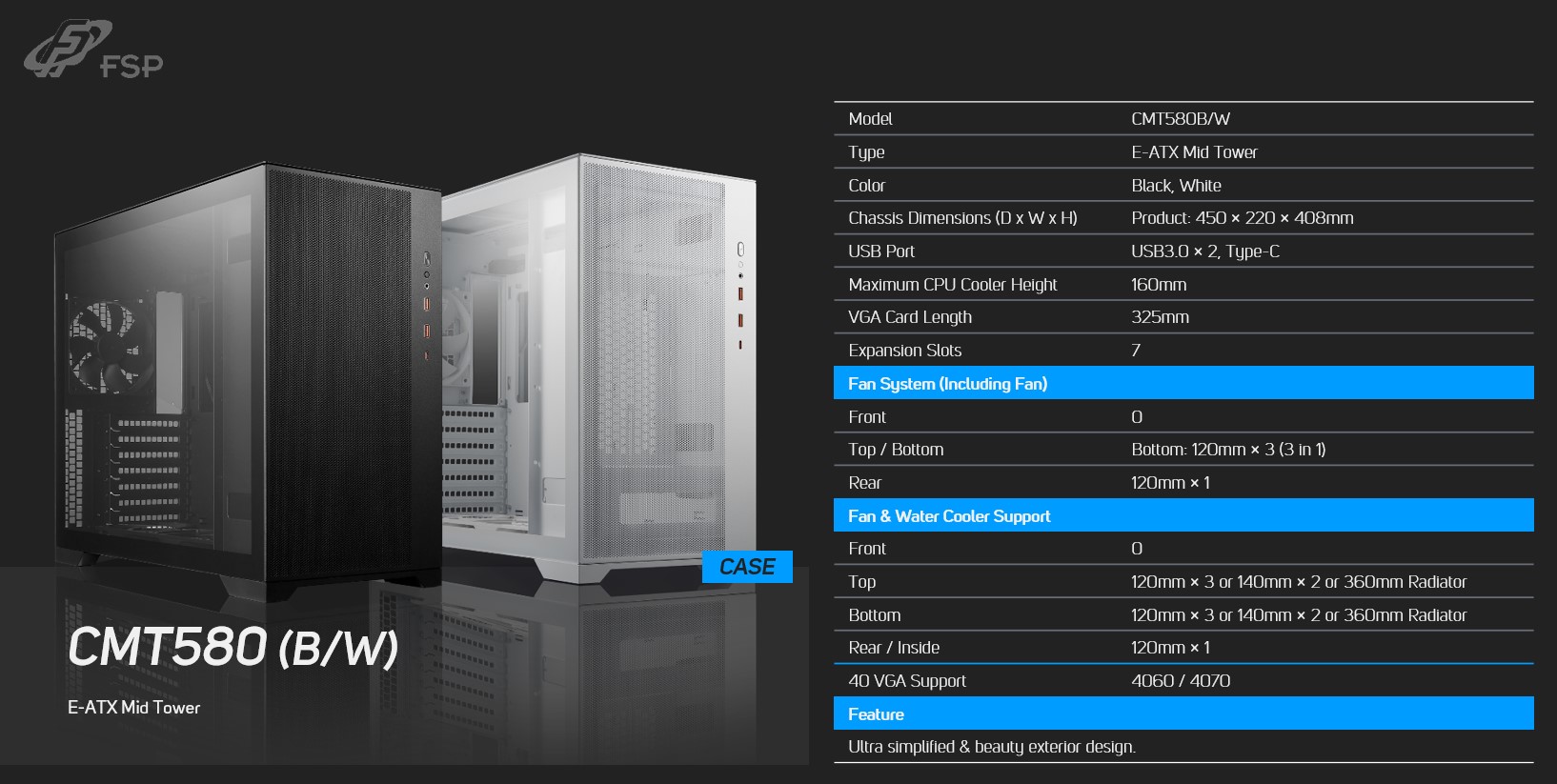Click the 'USB Port' row label
1557x784 pixels.
(881, 251)
